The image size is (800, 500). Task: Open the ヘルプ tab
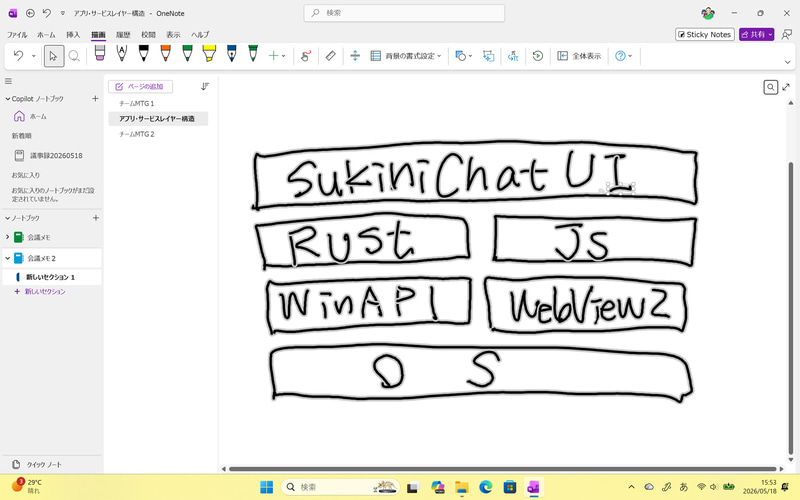point(200,35)
